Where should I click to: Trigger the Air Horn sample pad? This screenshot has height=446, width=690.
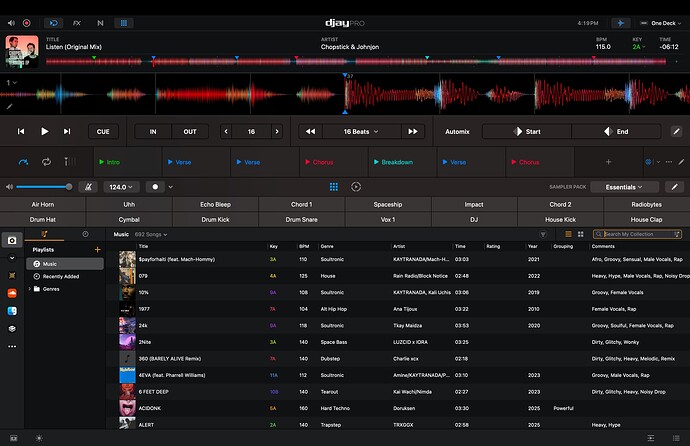[x=43, y=205]
